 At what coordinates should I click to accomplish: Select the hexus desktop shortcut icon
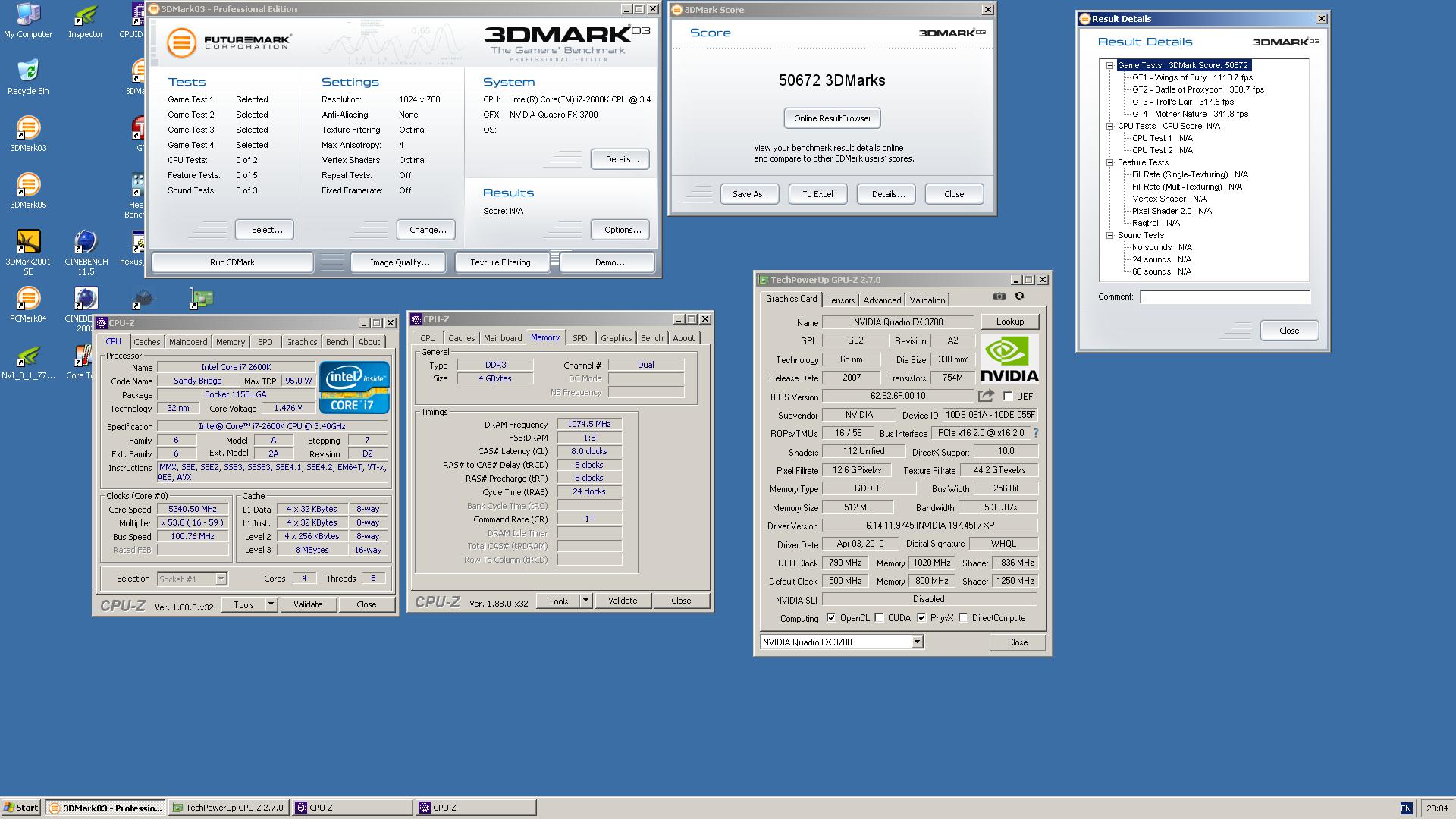137,247
